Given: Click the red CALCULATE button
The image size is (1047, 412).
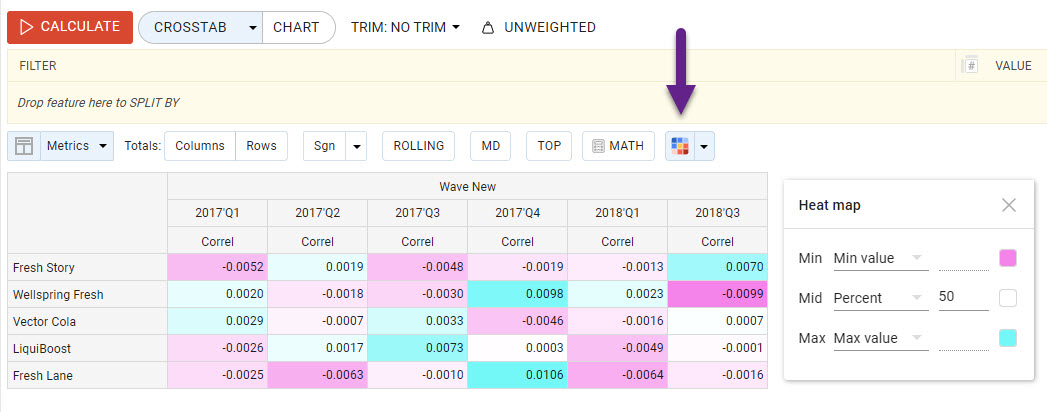Looking at the screenshot, I should coord(69,27).
